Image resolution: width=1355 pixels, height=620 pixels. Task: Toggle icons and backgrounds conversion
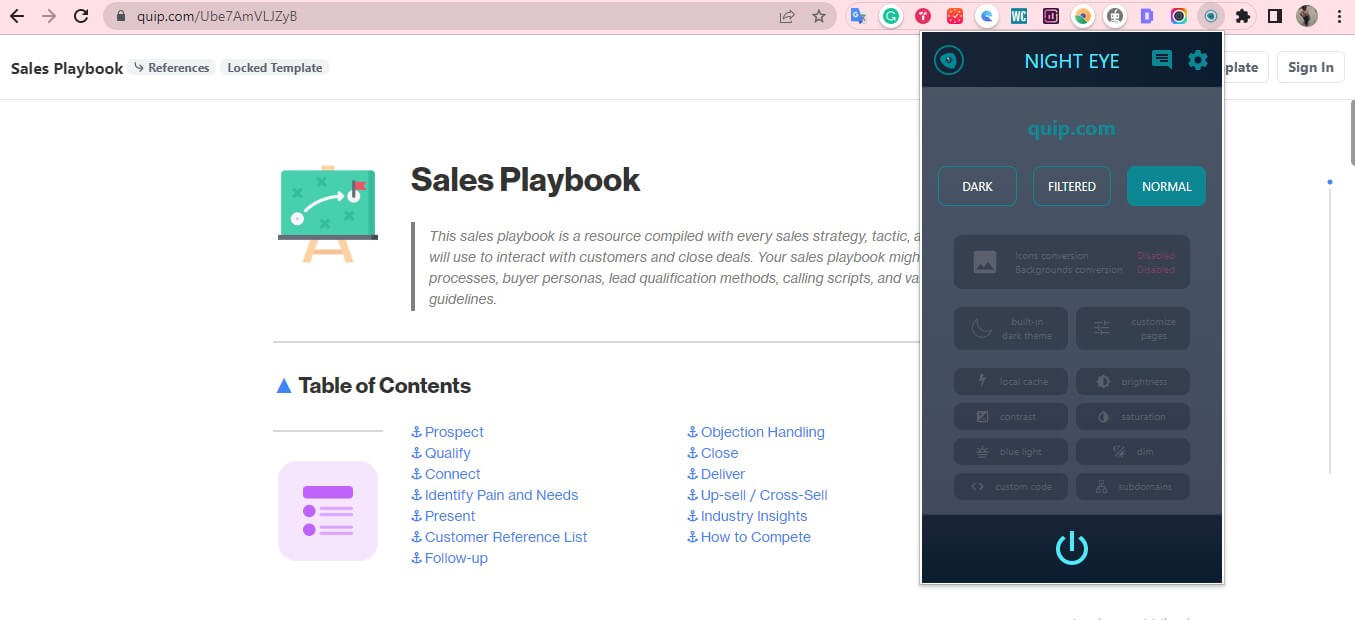coord(1072,262)
